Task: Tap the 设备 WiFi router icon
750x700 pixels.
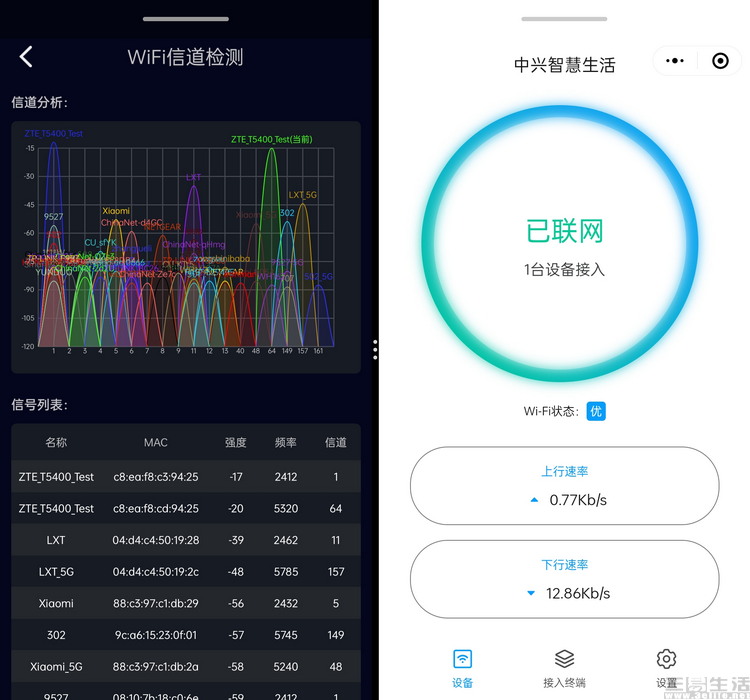Action: coord(462,659)
